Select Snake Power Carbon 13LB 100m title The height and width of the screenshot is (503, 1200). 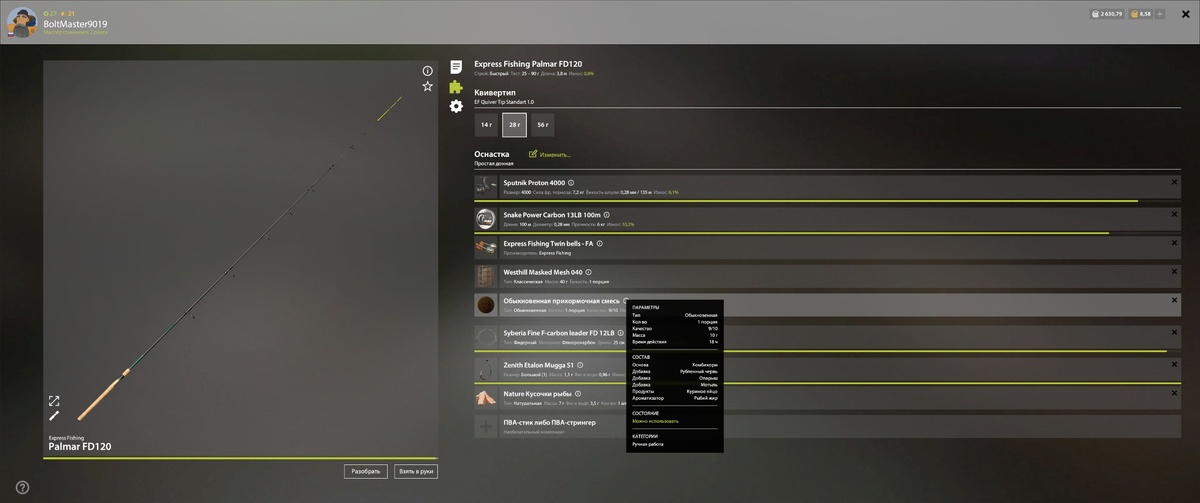552,214
